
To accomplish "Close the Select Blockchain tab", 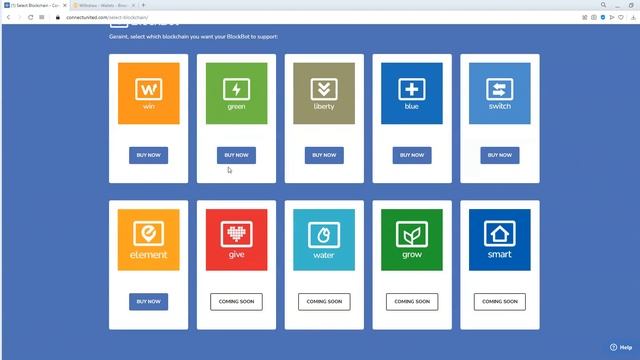I will pyautogui.click(x=64, y=5).
